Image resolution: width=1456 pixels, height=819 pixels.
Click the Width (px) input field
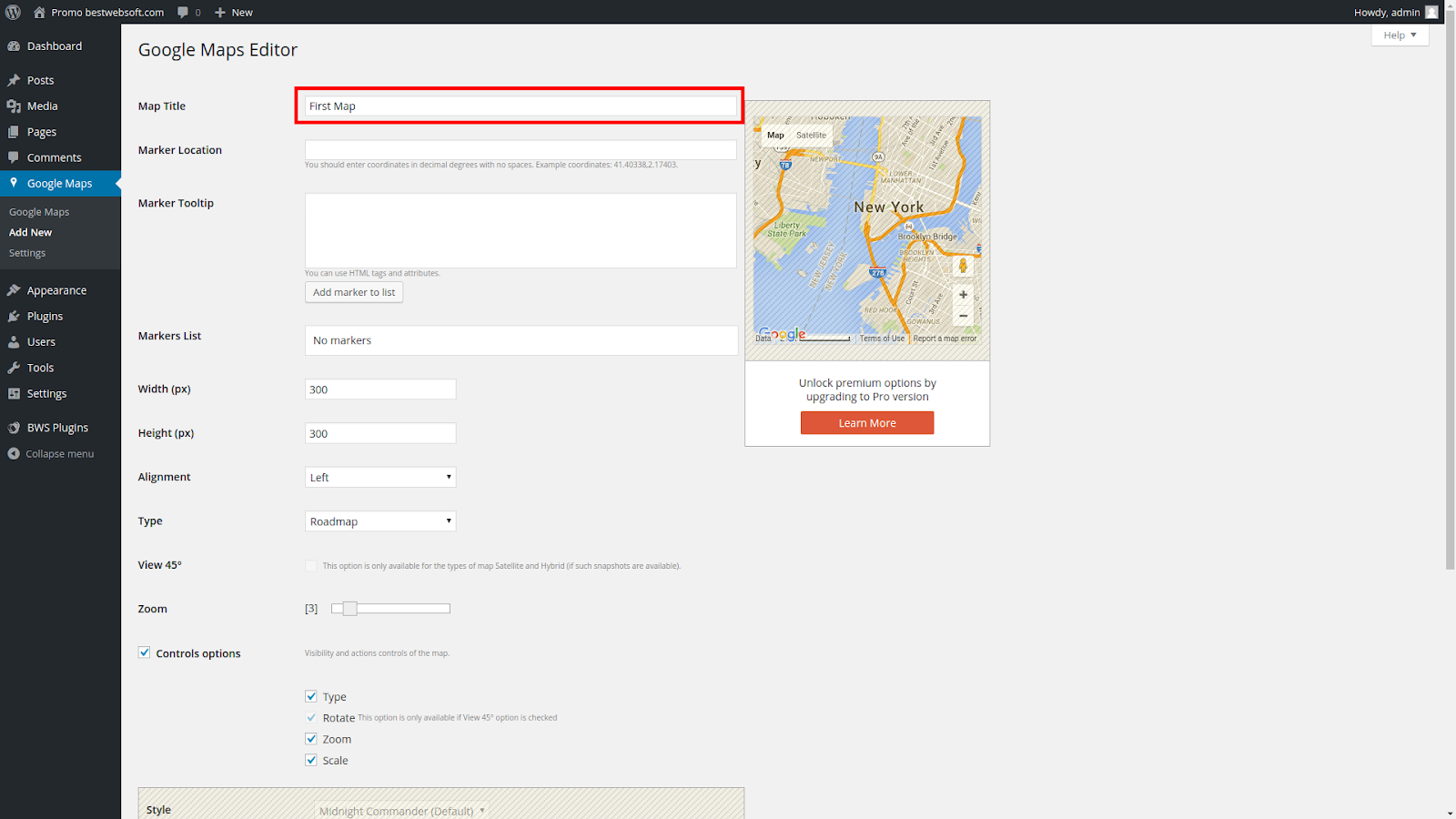point(380,389)
